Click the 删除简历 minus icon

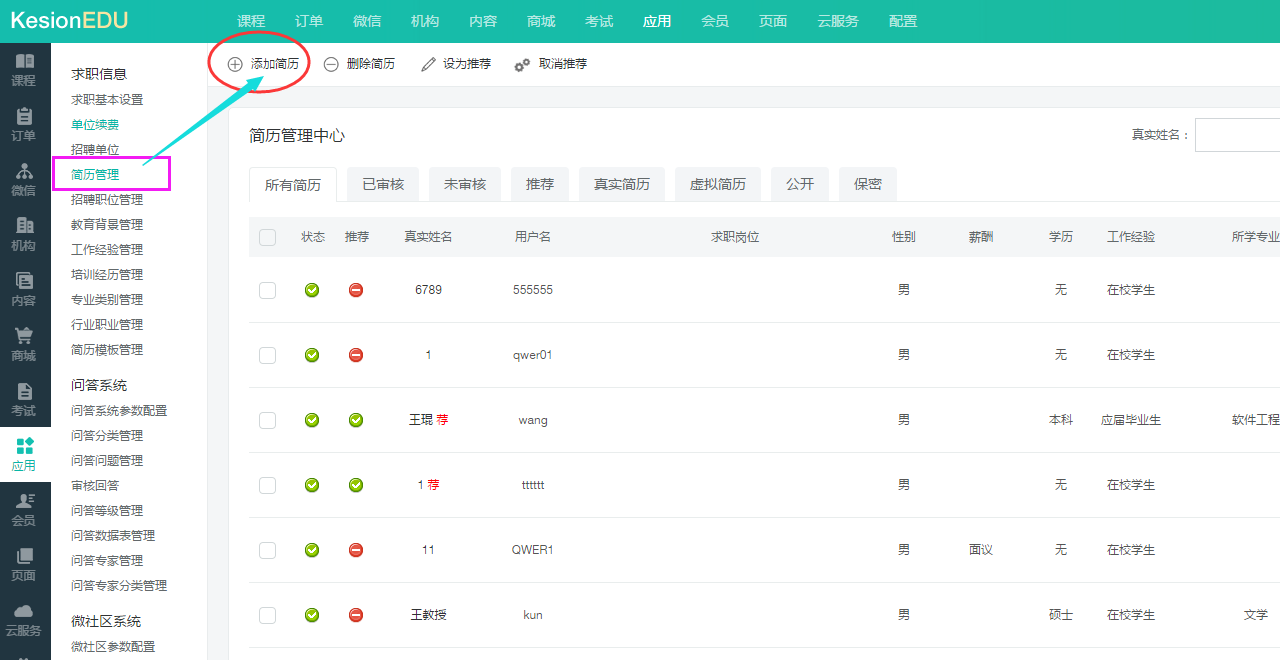click(331, 64)
